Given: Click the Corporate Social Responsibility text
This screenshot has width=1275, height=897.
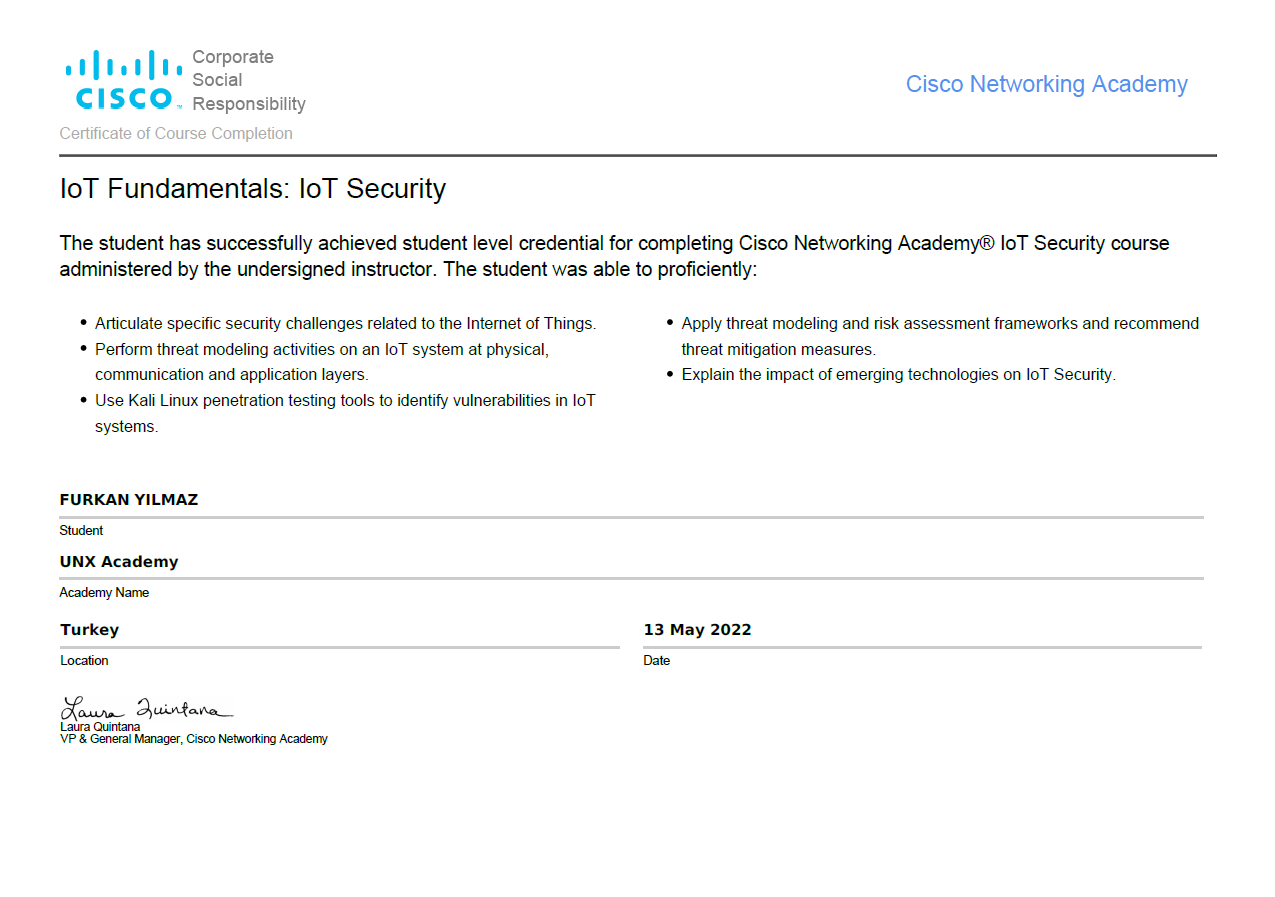Looking at the screenshot, I should [249, 80].
